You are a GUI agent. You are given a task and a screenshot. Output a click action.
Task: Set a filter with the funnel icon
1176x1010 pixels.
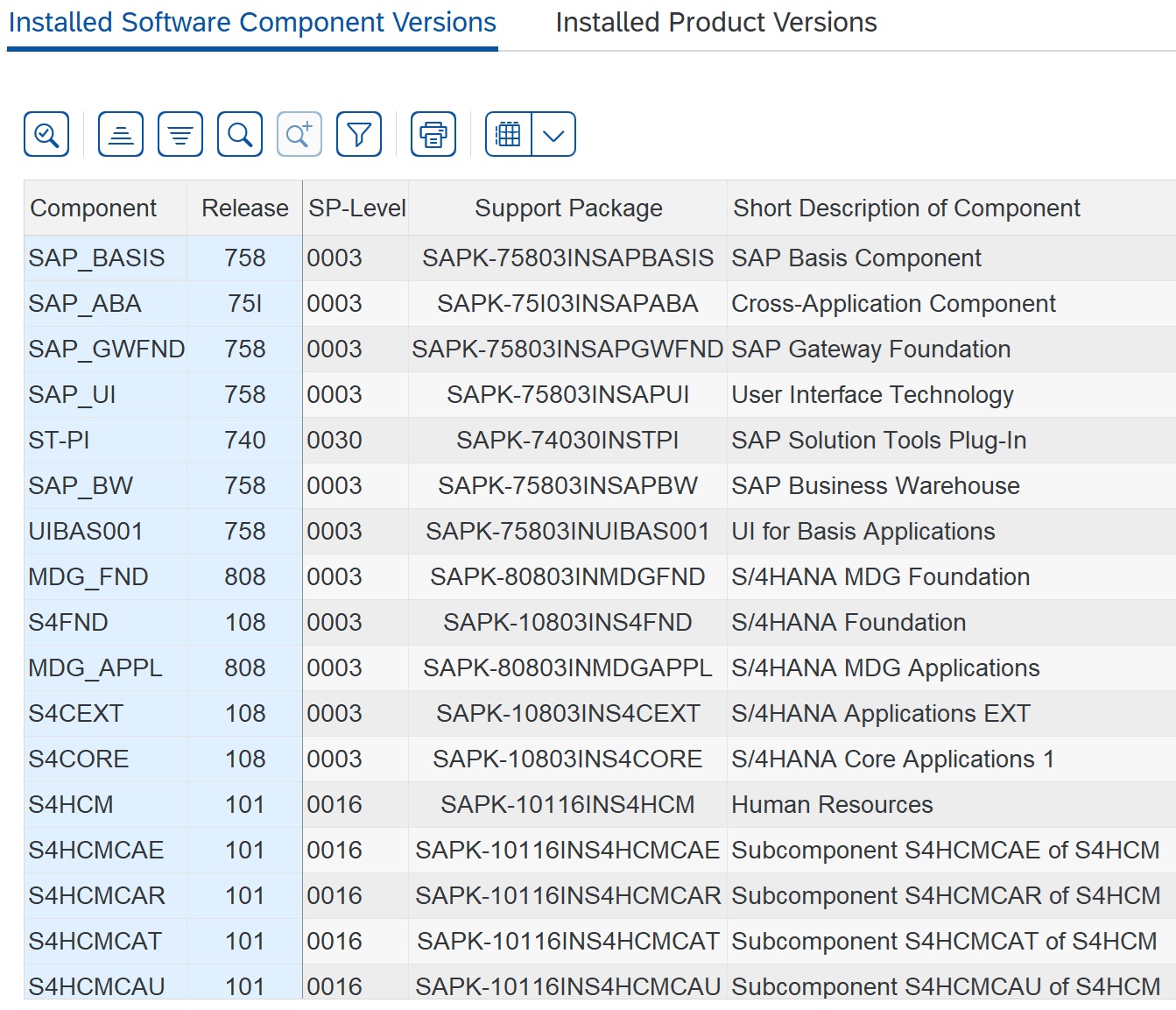point(359,134)
